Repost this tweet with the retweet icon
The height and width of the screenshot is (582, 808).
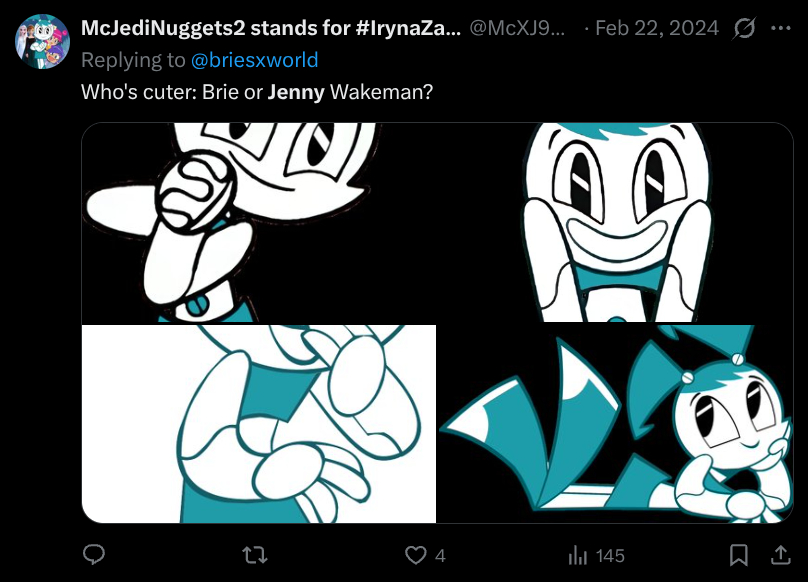coord(255,554)
